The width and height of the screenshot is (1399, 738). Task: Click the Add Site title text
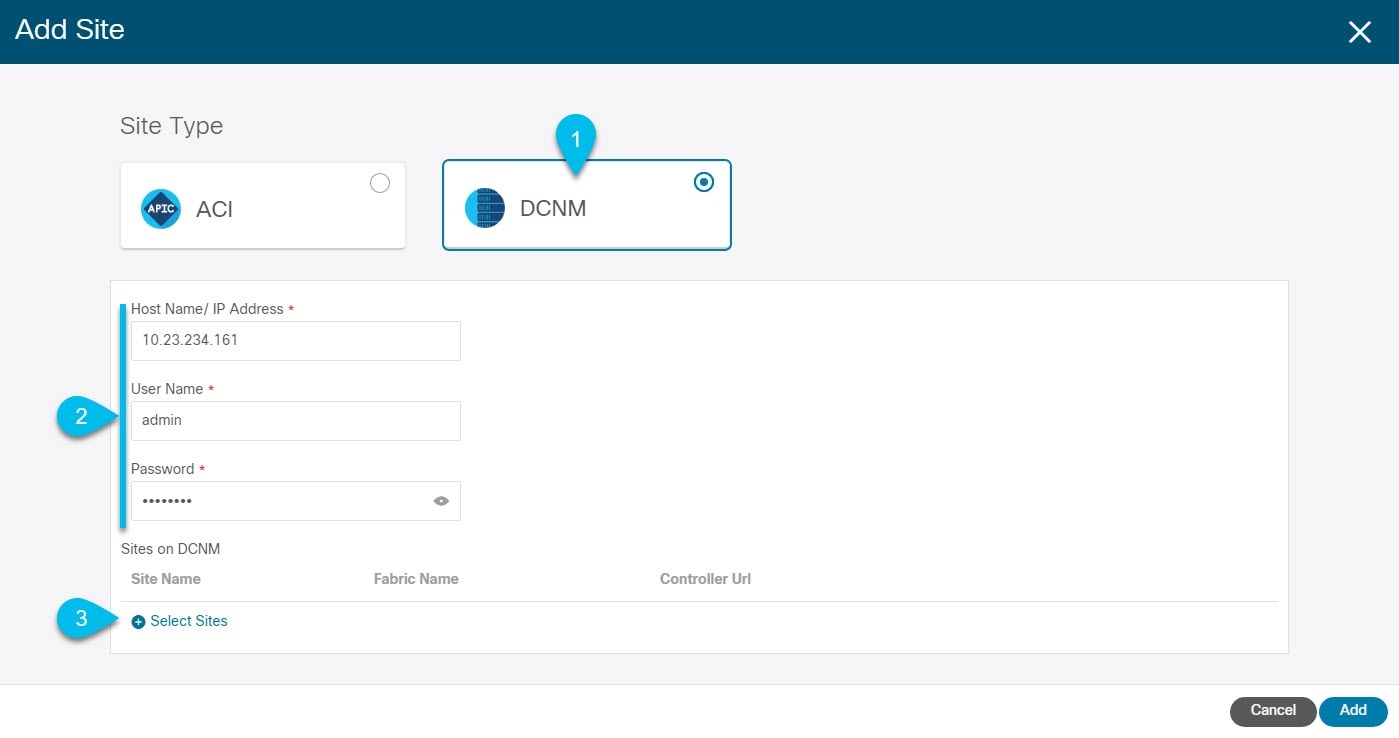click(70, 29)
